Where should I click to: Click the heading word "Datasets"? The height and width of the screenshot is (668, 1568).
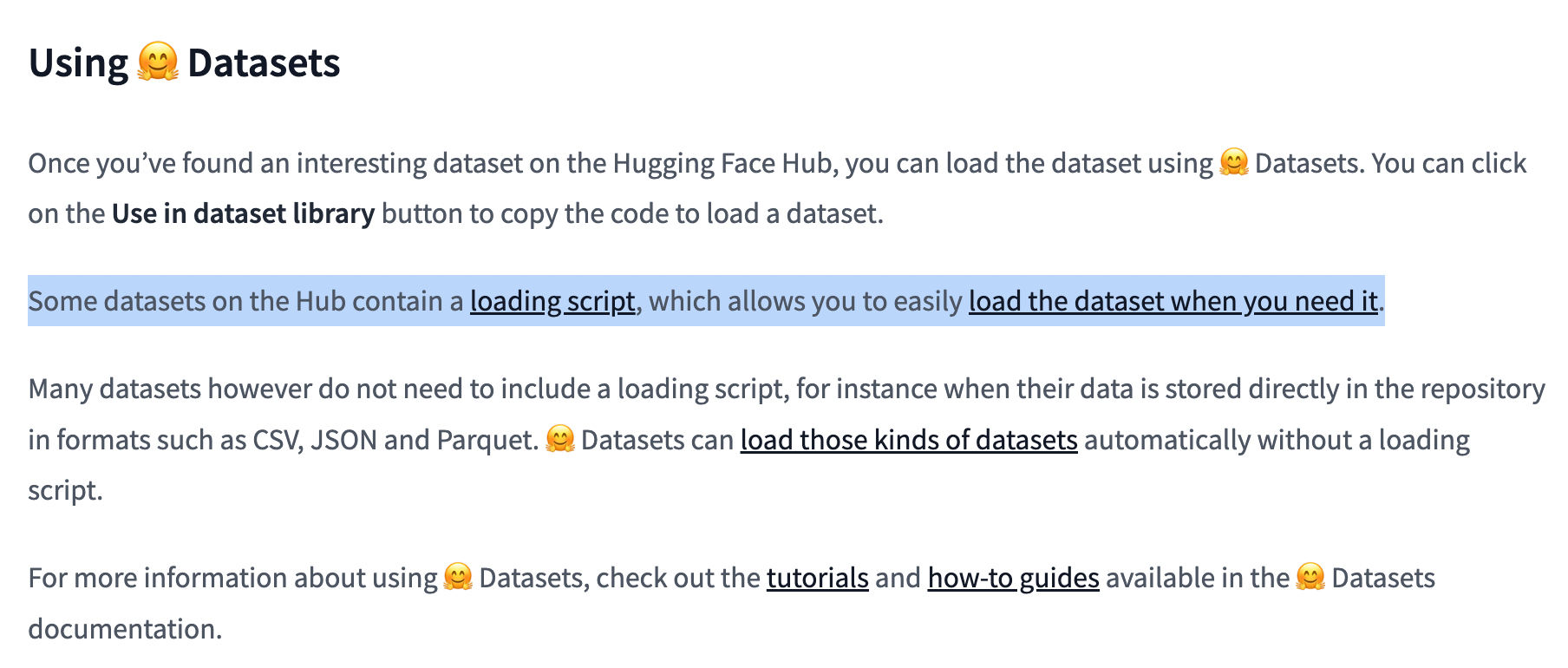click(264, 63)
